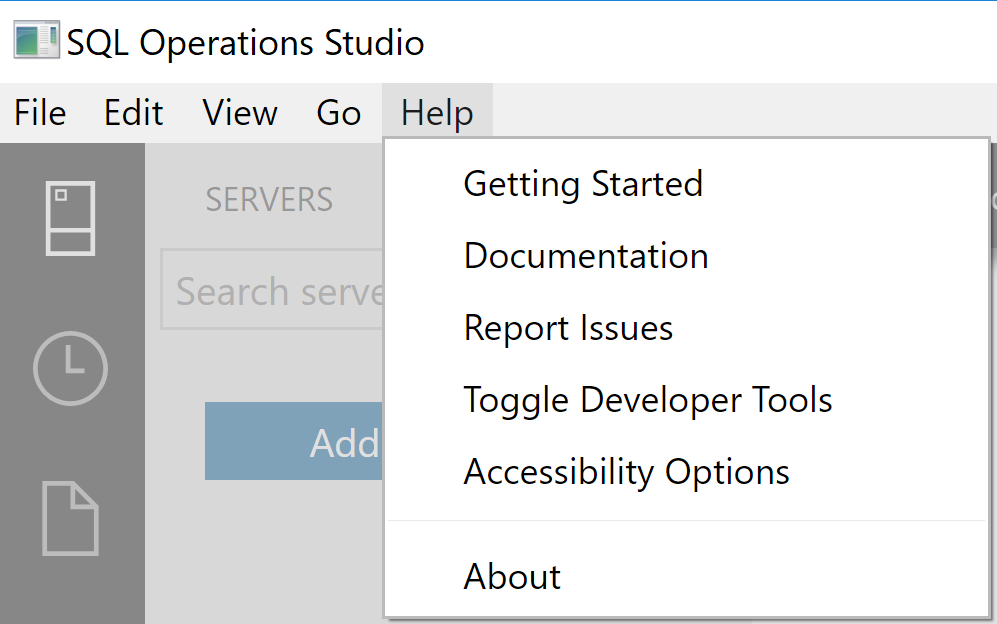Open the Task History clock icon
This screenshot has width=997, height=624.
click(70, 368)
